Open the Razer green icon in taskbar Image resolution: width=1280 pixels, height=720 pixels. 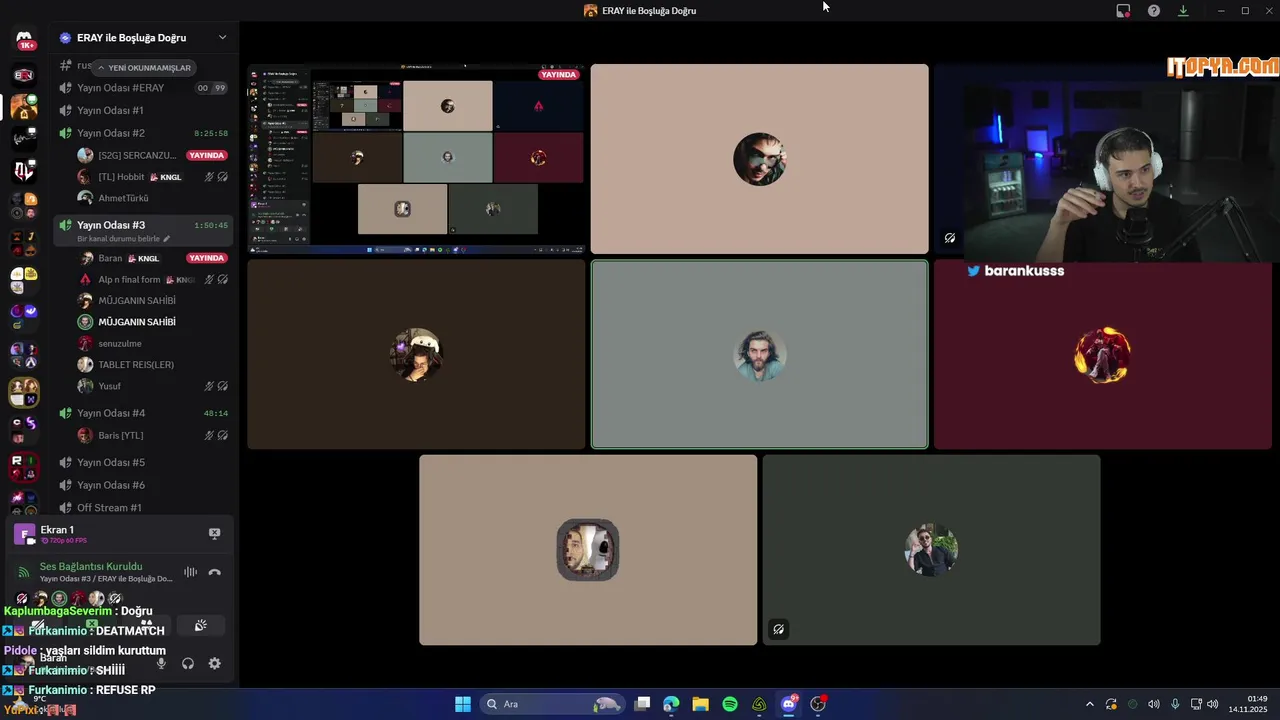[x=759, y=704]
